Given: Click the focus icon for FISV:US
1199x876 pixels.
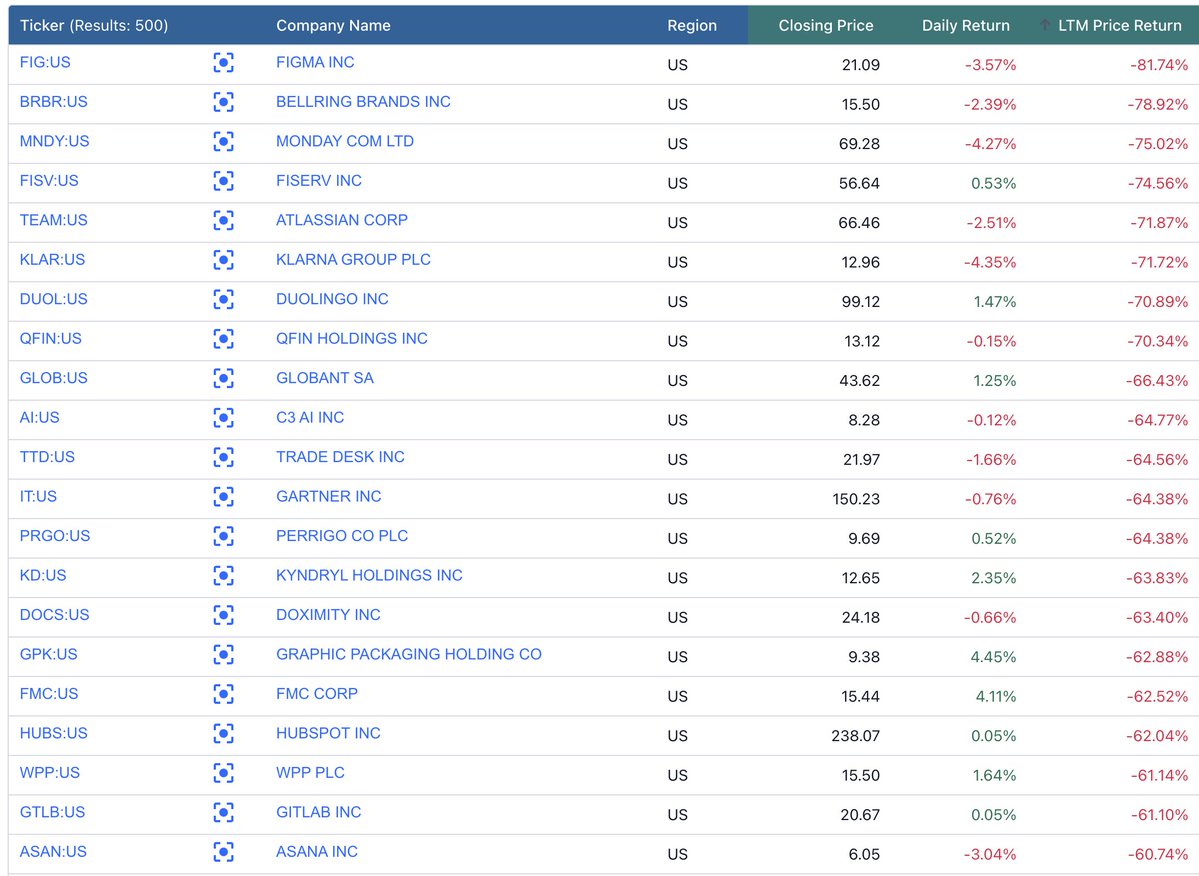Looking at the screenshot, I should point(223,181).
